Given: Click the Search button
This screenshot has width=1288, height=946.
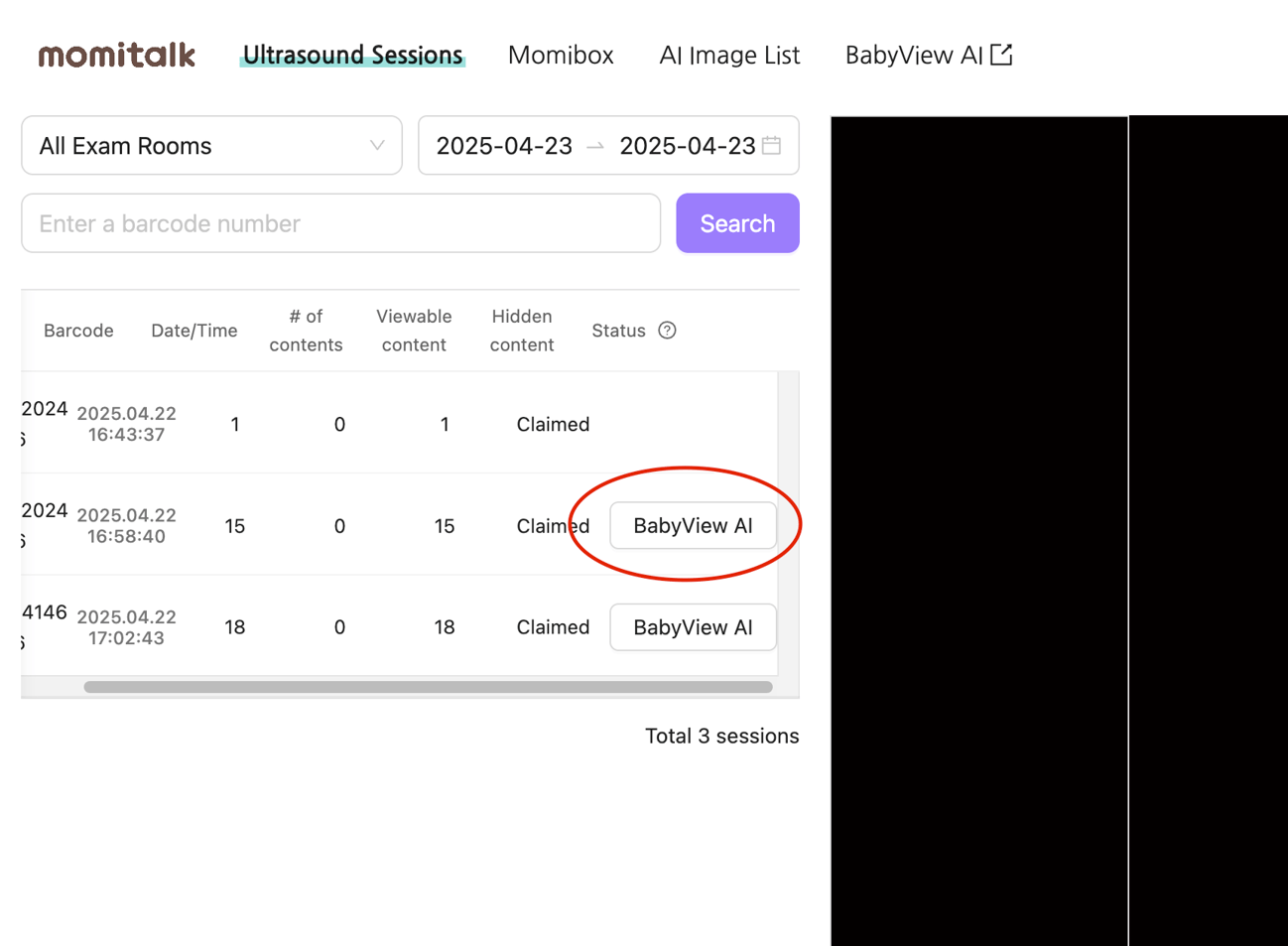Looking at the screenshot, I should pos(737,222).
